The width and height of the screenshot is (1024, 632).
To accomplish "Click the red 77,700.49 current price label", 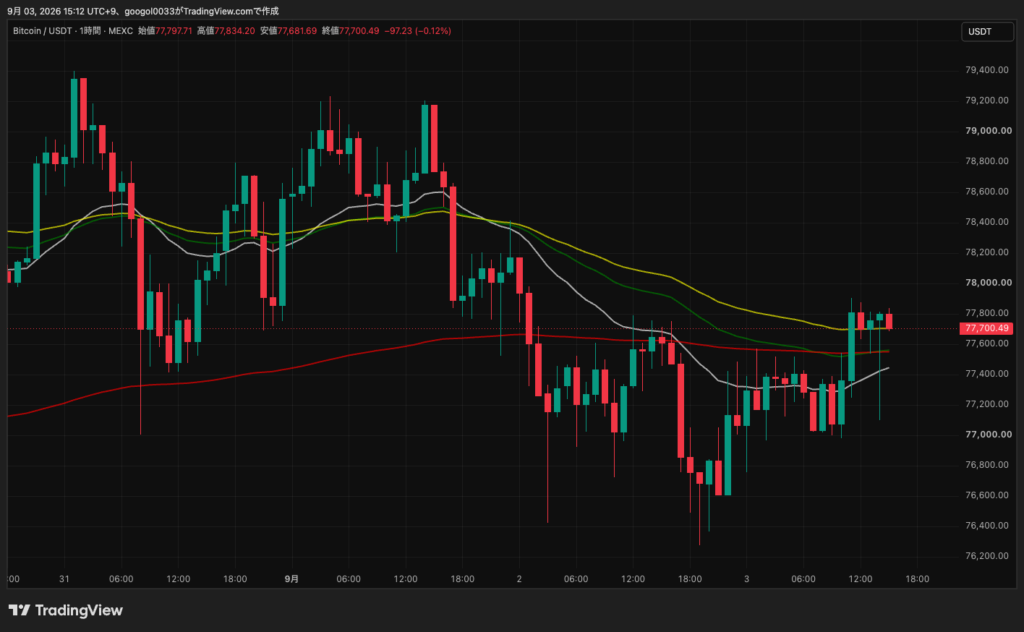I will [x=986, y=328].
